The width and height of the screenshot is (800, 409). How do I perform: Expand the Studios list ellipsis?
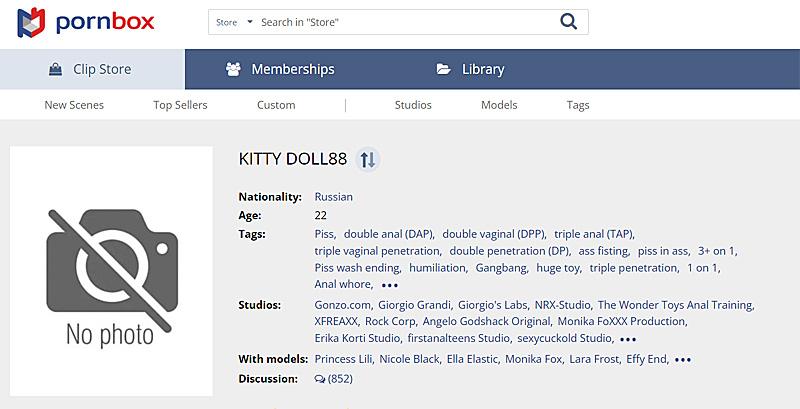[628, 339]
